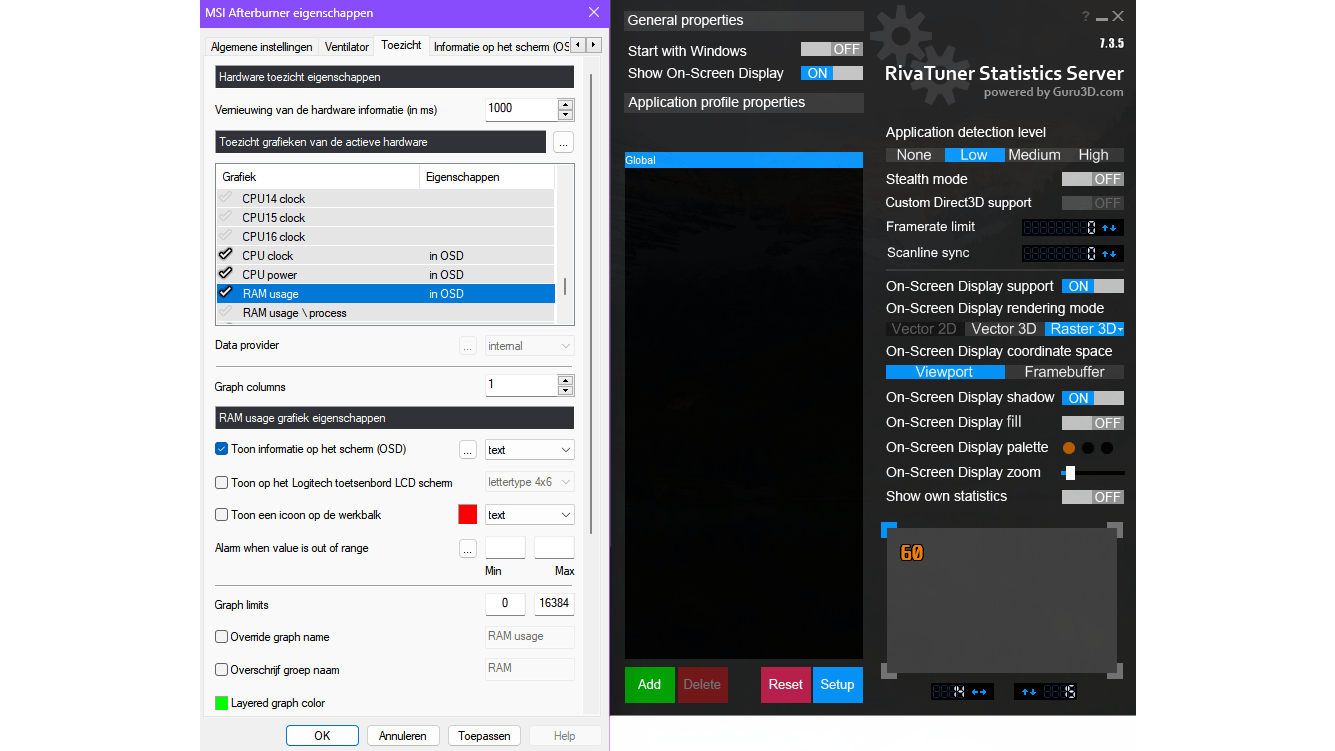Open the OSD display type text dropdown
The image size is (1335, 751).
[x=530, y=450]
